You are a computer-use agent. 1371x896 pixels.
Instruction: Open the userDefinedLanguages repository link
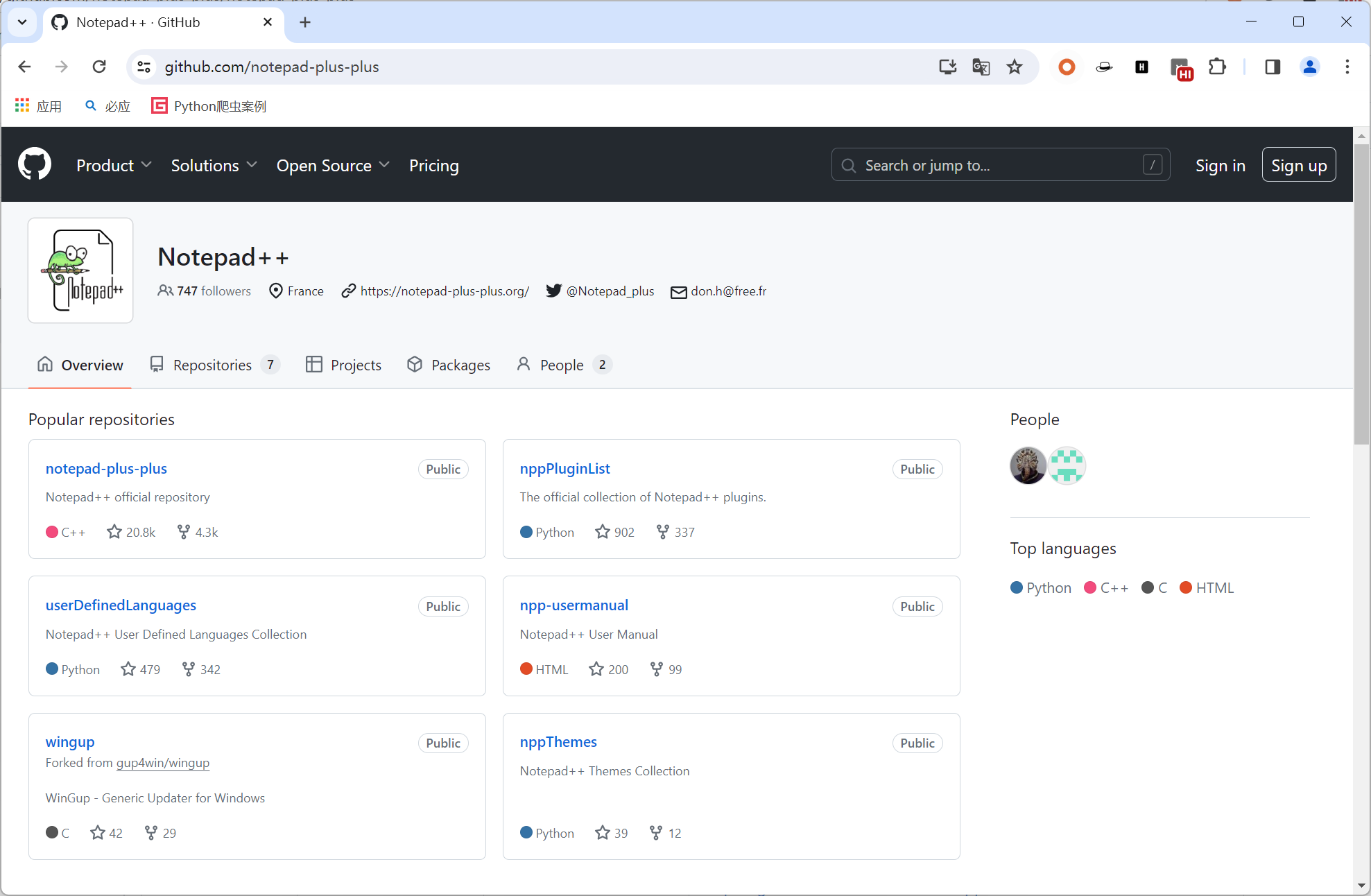(121, 605)
